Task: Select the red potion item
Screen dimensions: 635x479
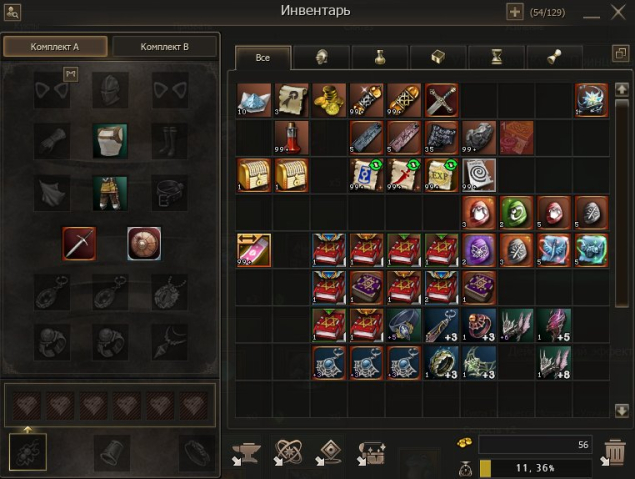Action: (x=291, y=138)
